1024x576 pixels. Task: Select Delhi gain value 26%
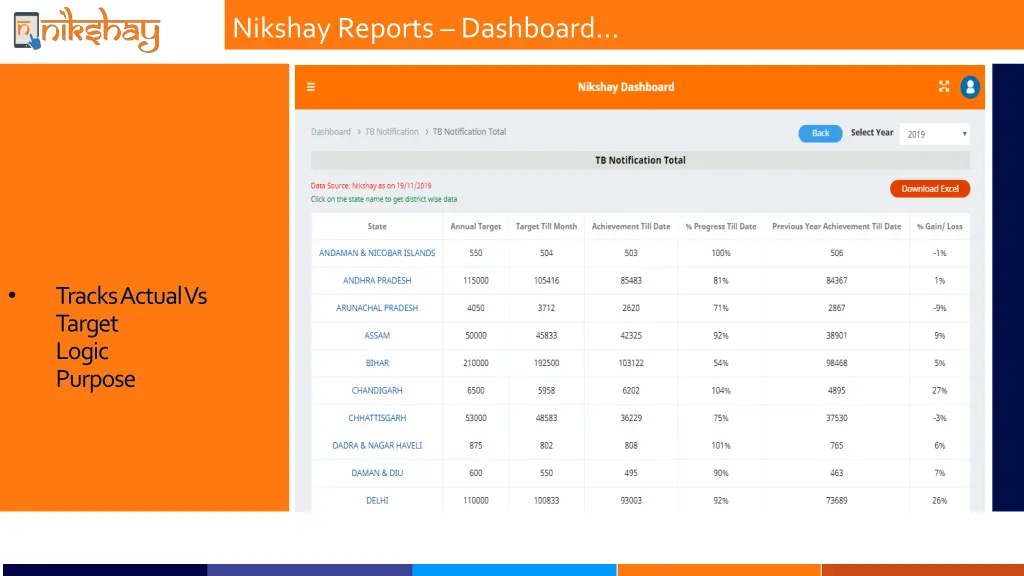pyautogui.click(x=940, y=500)
